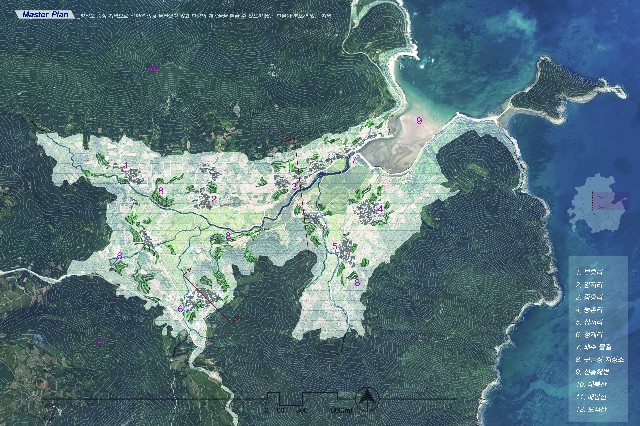The image size is (640, 426).
Task: Click the north arrow compass symbol
Action: [x=367, y=398]
